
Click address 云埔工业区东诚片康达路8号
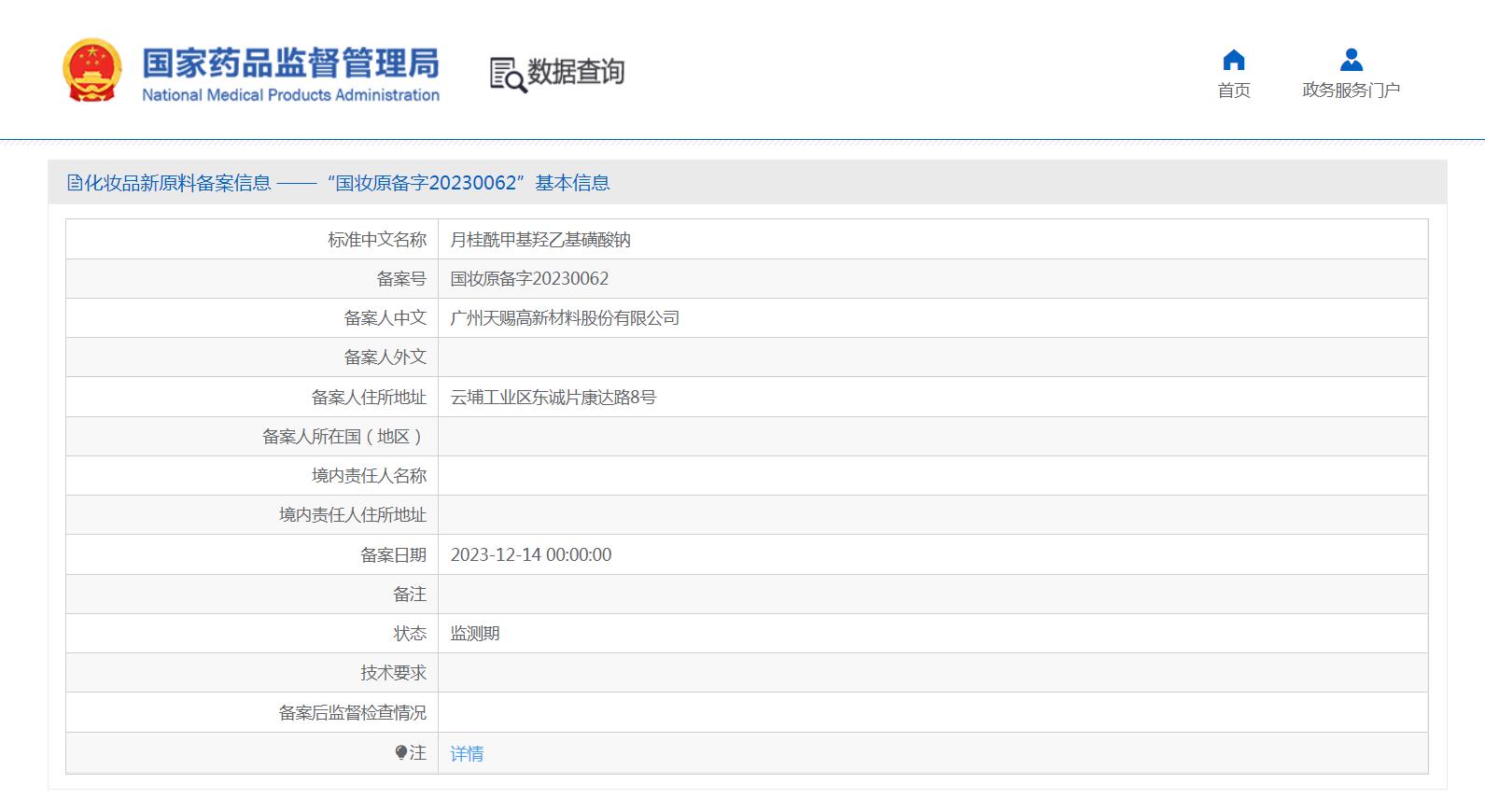pos(553,398)
